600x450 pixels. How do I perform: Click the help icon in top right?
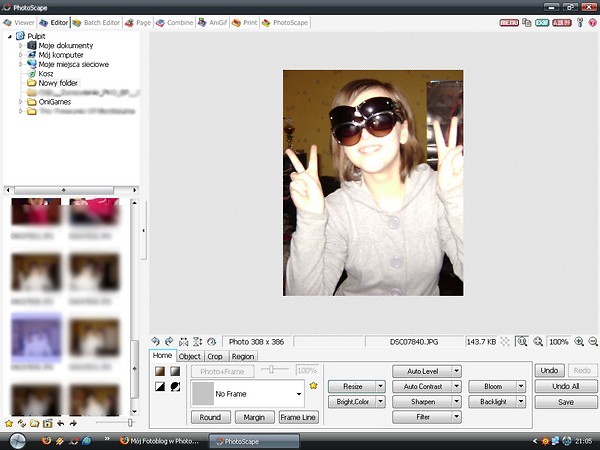(x=592, y=23)
